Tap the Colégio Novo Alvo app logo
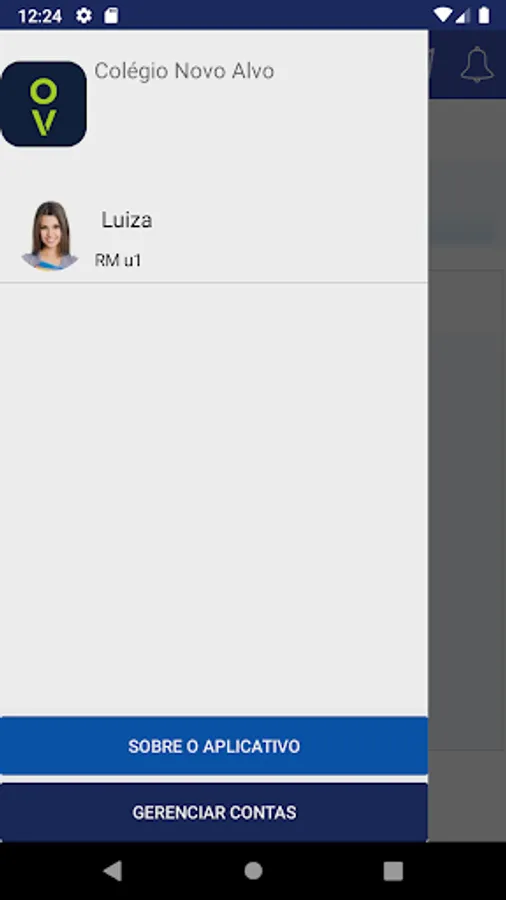Viewport: 506px width, 900px height. point(44,104)
